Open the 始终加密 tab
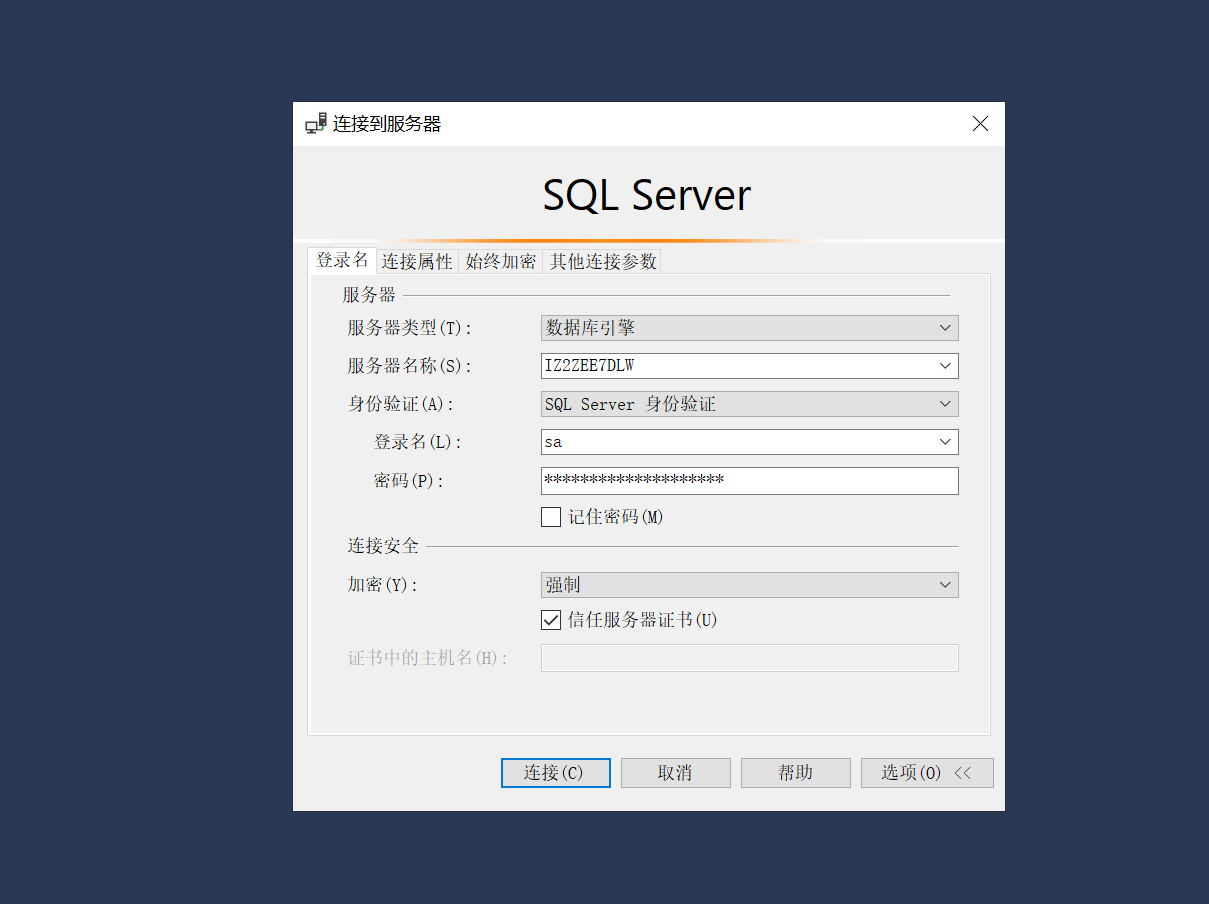Screen dimensions: 1209x904 point(501,262)
